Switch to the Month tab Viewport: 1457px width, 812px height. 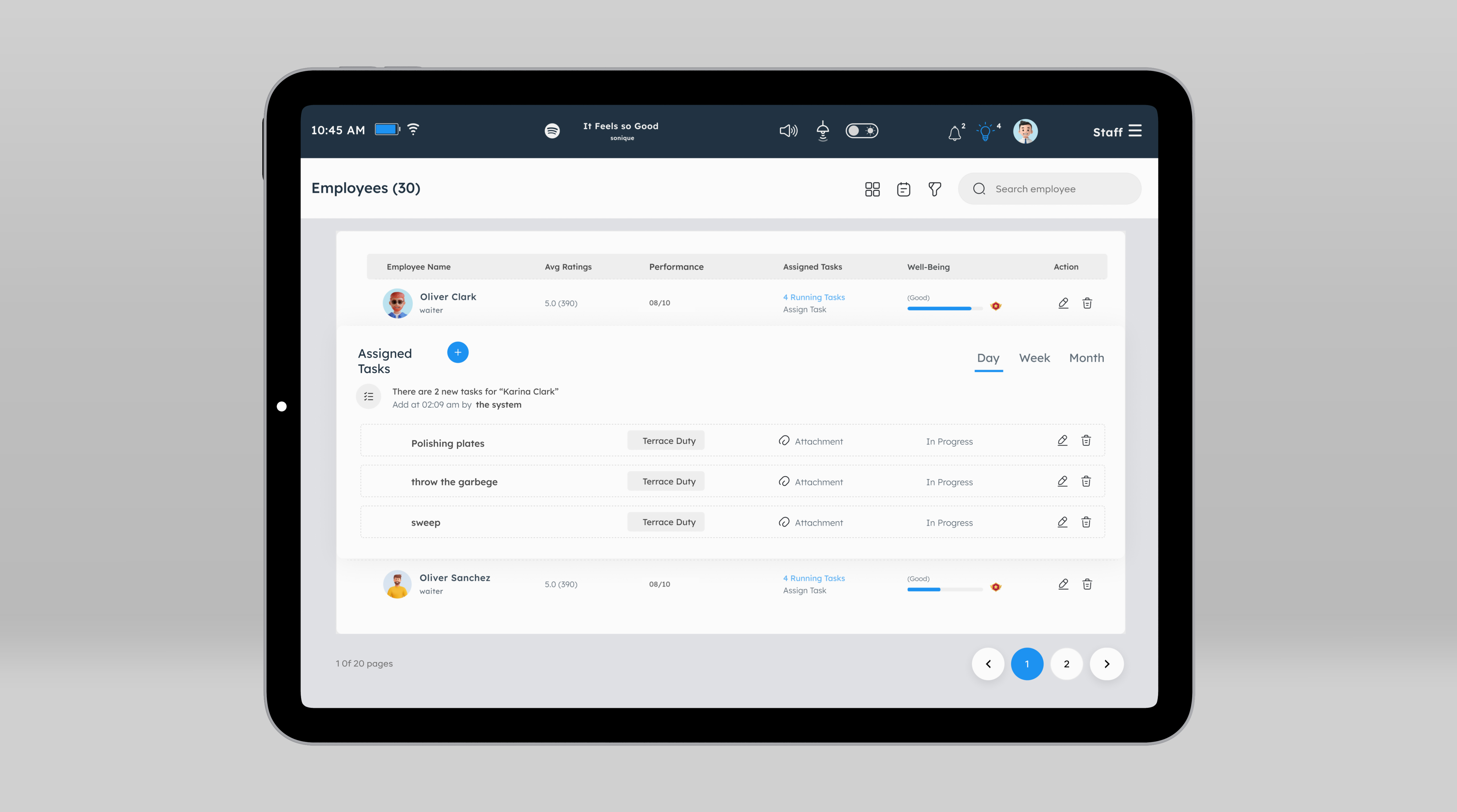coord(1086,358)
